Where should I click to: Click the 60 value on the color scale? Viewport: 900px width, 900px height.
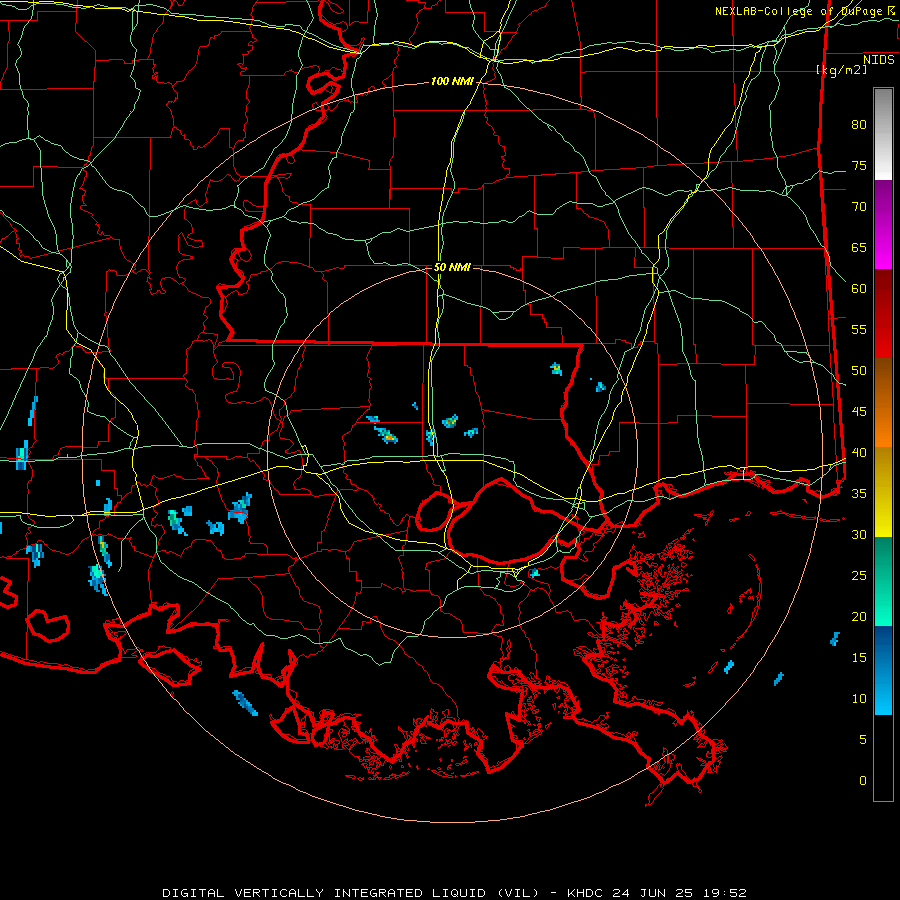click(859, 289)
